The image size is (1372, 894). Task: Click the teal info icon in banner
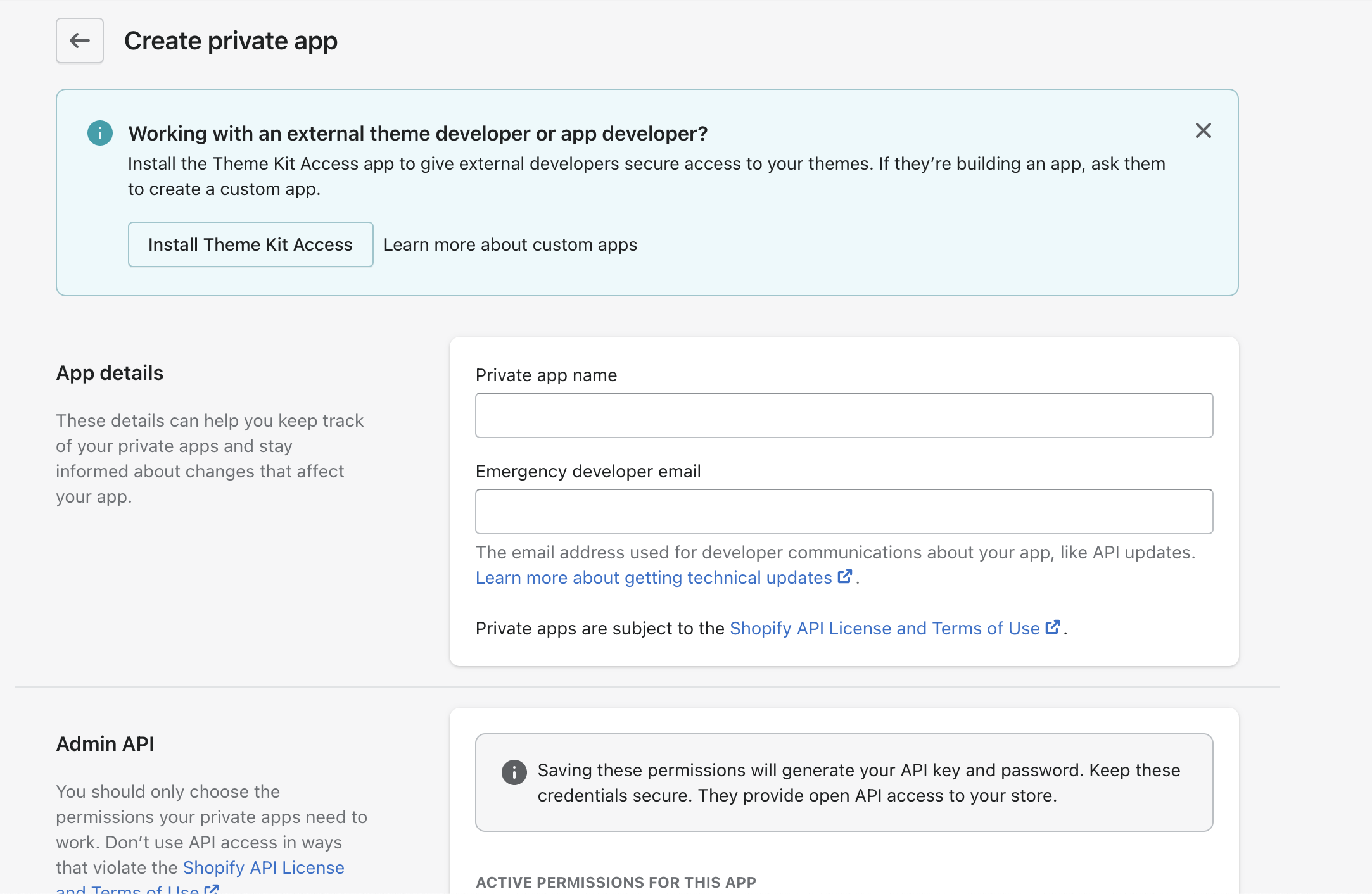click(100, 133)
